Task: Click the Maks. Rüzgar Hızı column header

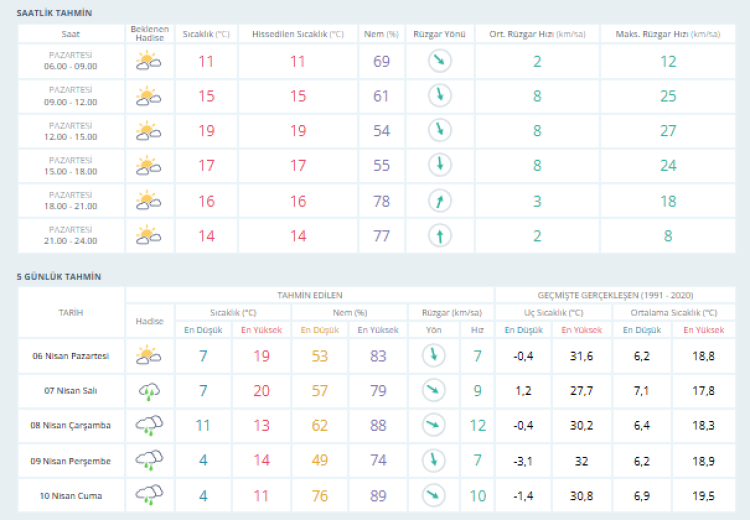Action: click(667, 33)
